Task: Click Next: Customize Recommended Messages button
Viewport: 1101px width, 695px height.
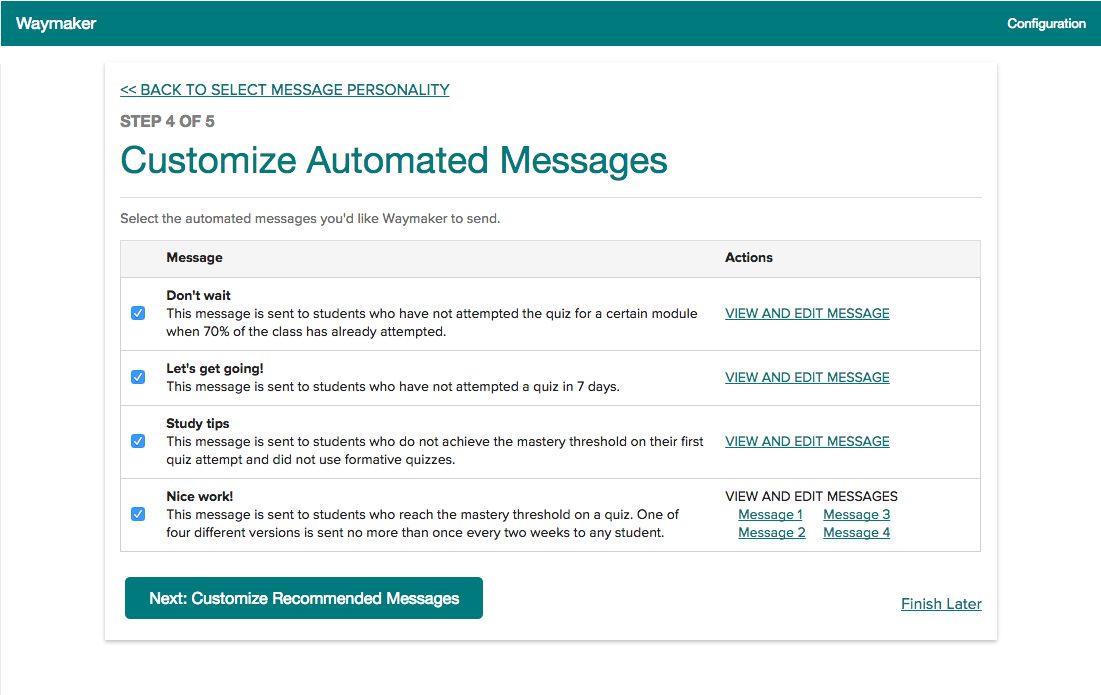Action: (x=304, y=598)
